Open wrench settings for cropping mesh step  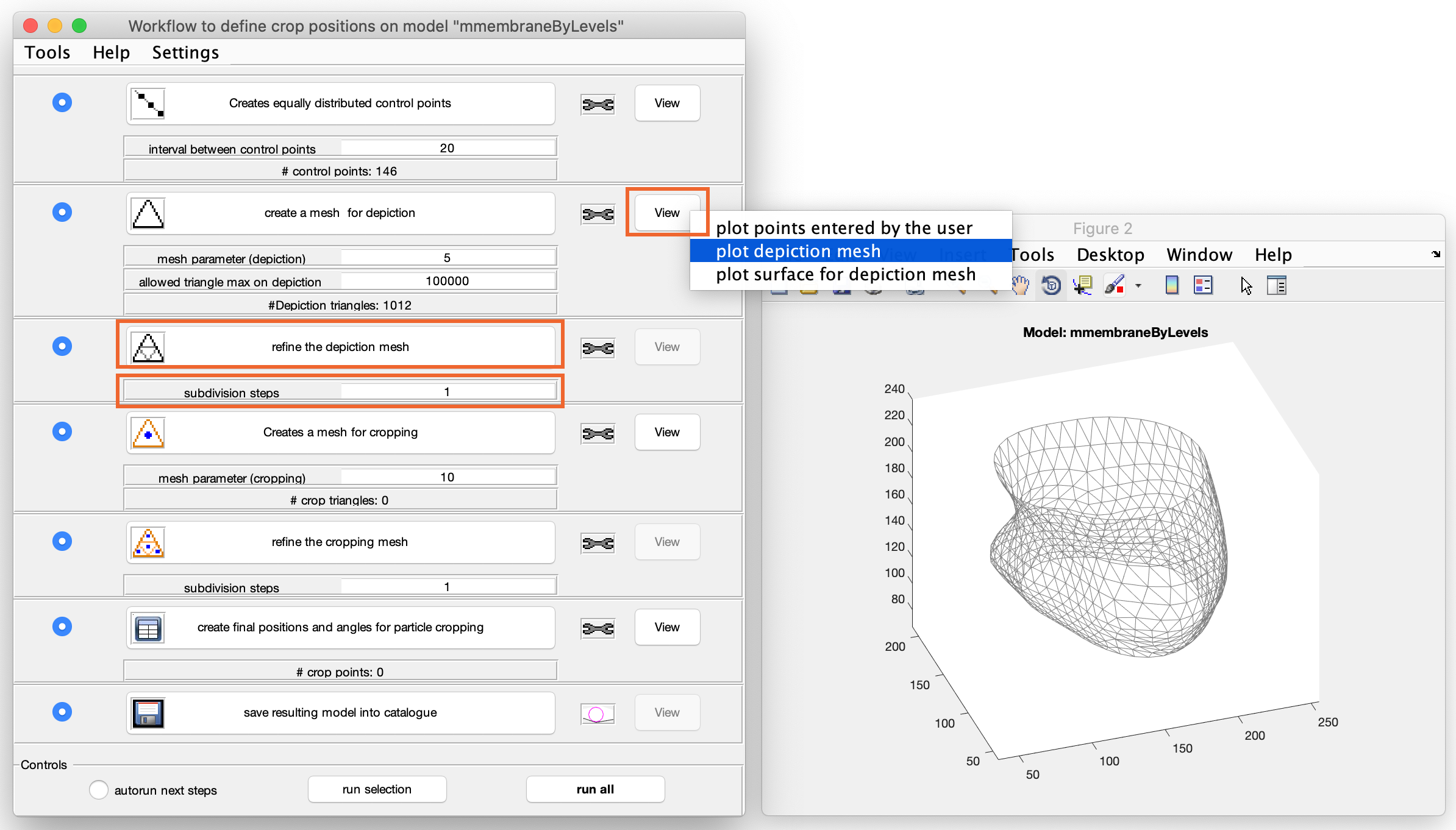(x=598, y=434)
